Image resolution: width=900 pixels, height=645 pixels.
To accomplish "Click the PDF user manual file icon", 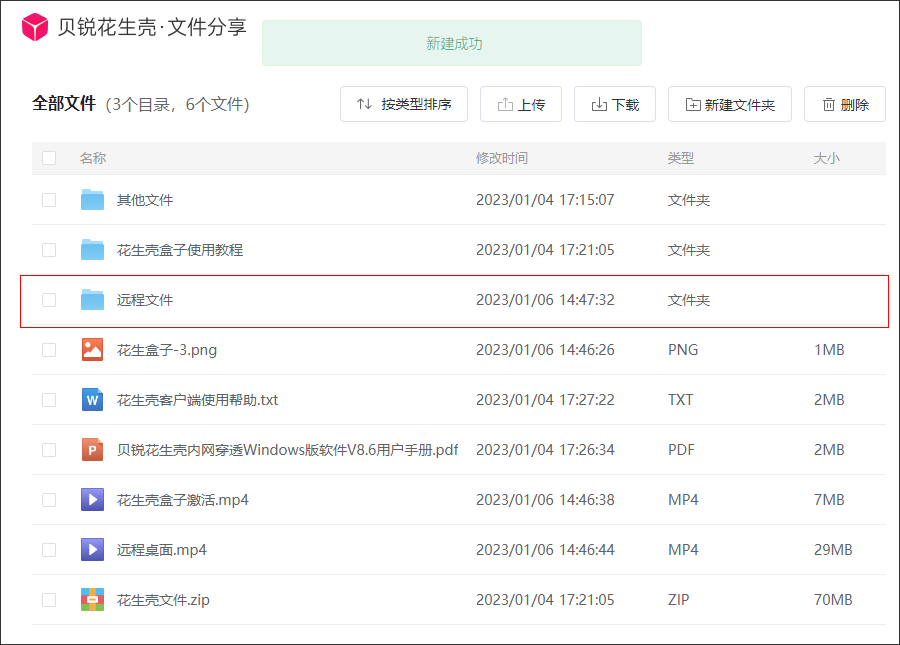I will point(93,450).
